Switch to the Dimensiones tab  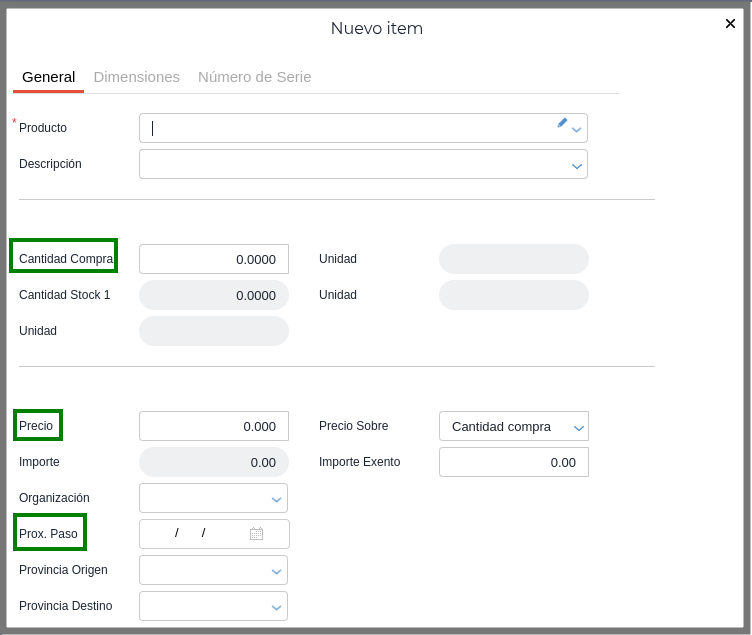pos(137,77)
